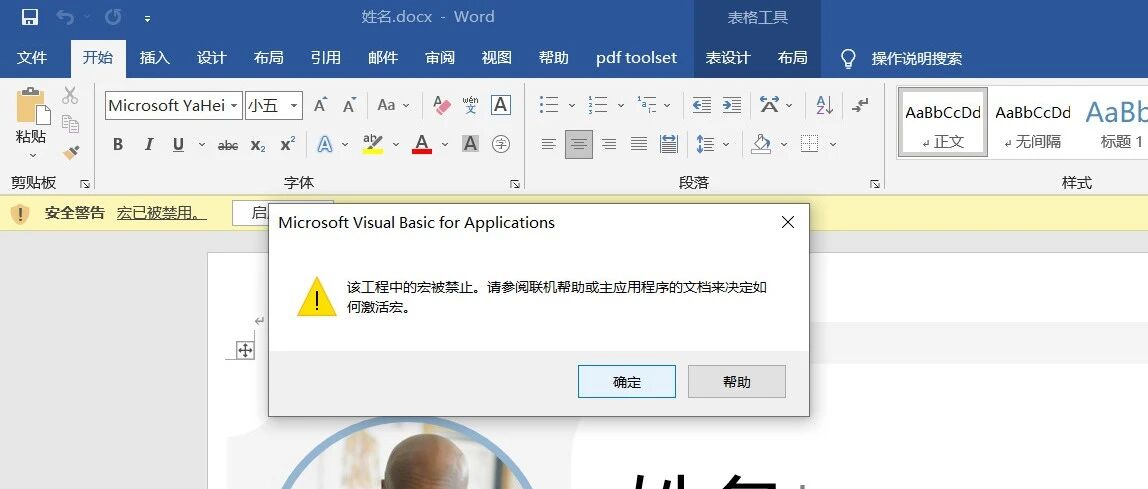Click the Save icon in quick access toolbar
1148x489 pixels.
pos(29,17)
